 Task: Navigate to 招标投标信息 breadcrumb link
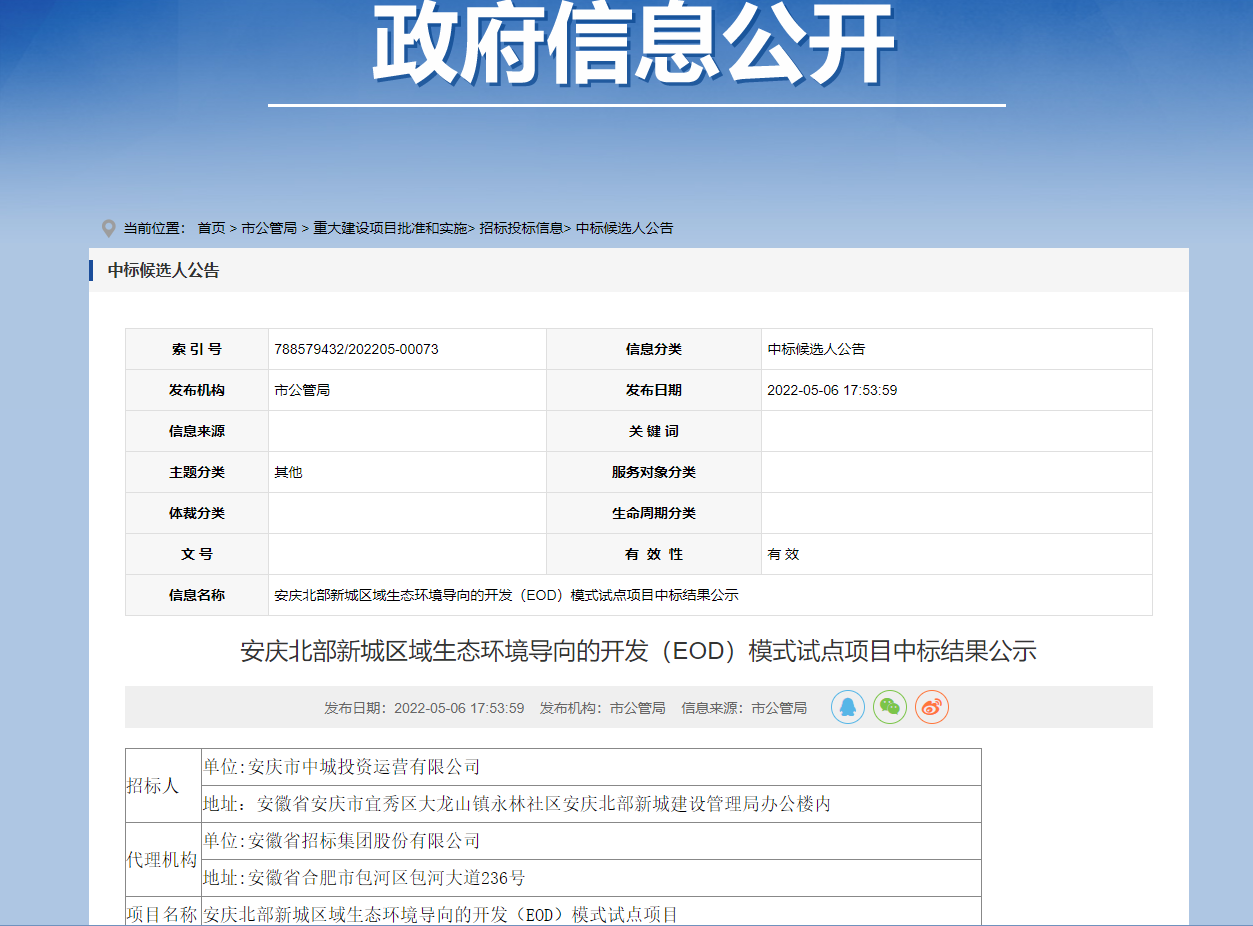(x=521, y=228)
